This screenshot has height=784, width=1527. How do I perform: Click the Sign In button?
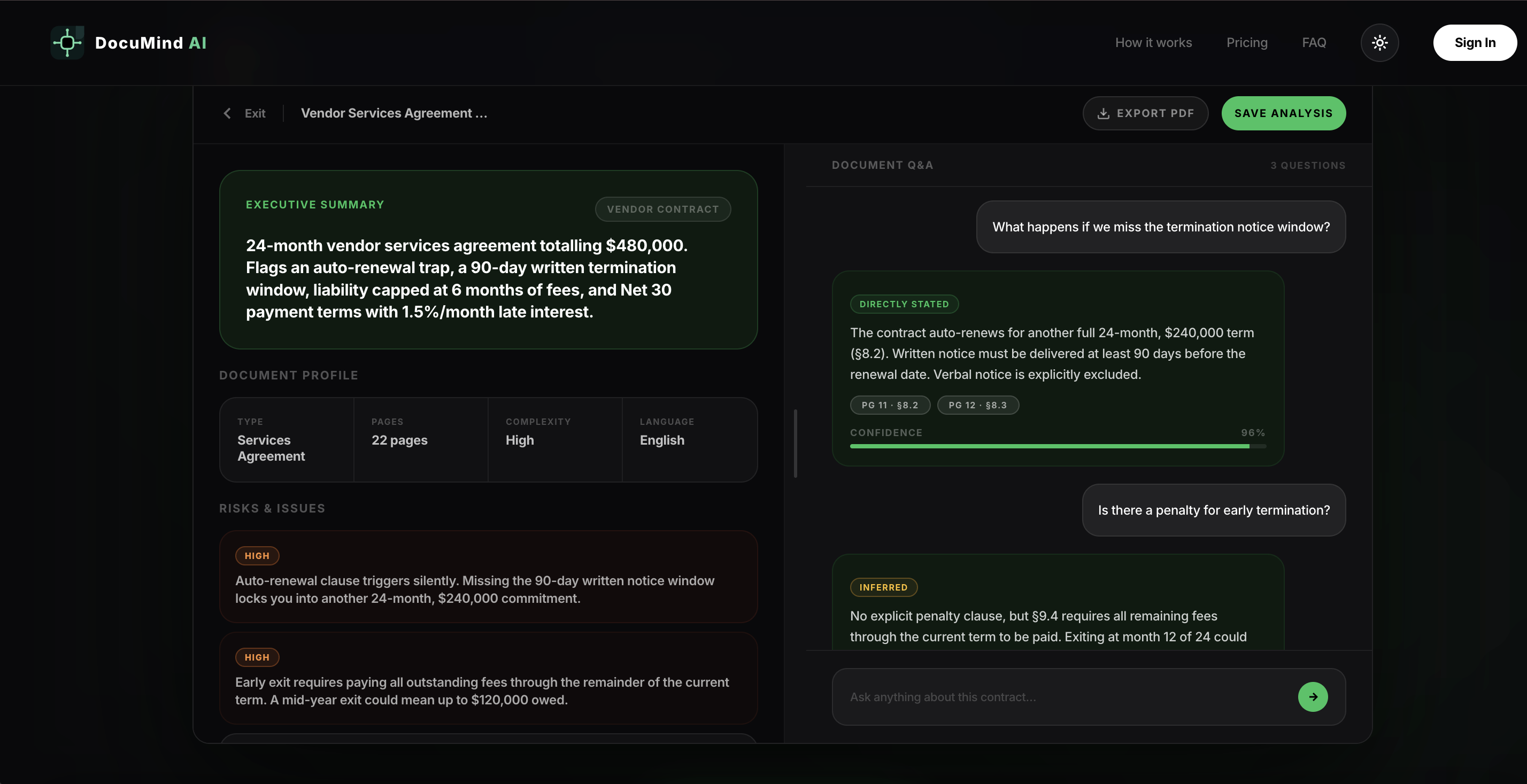(x=1475, y=43)
